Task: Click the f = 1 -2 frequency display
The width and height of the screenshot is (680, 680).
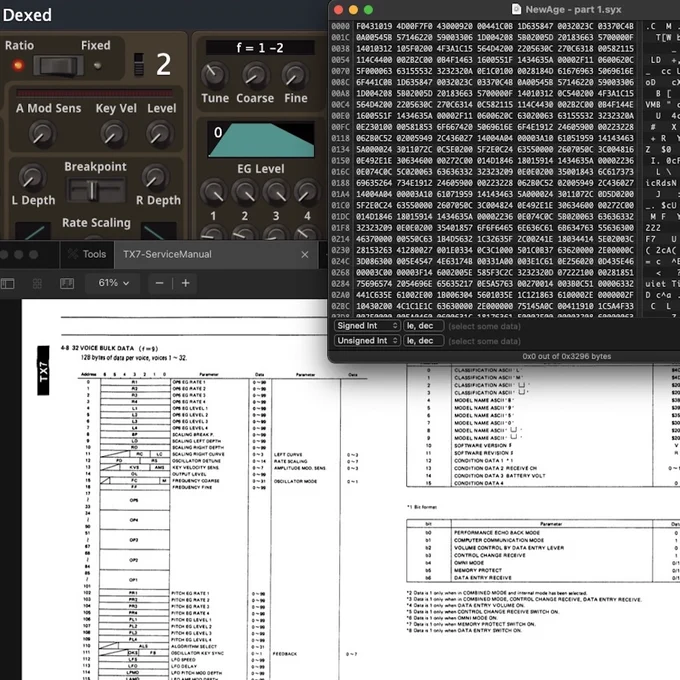Action: pos(260,47)
